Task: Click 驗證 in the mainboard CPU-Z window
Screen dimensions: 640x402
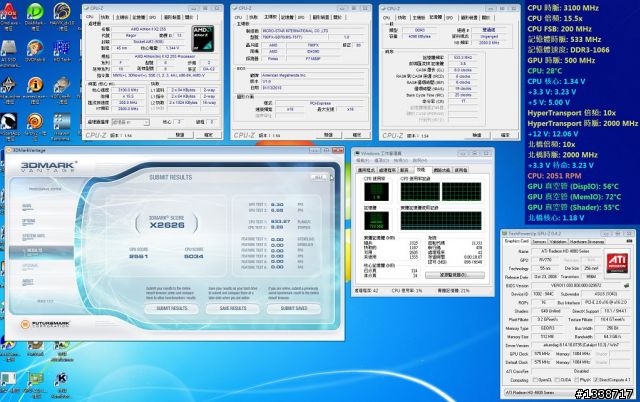Action: [x=328, y=135]
